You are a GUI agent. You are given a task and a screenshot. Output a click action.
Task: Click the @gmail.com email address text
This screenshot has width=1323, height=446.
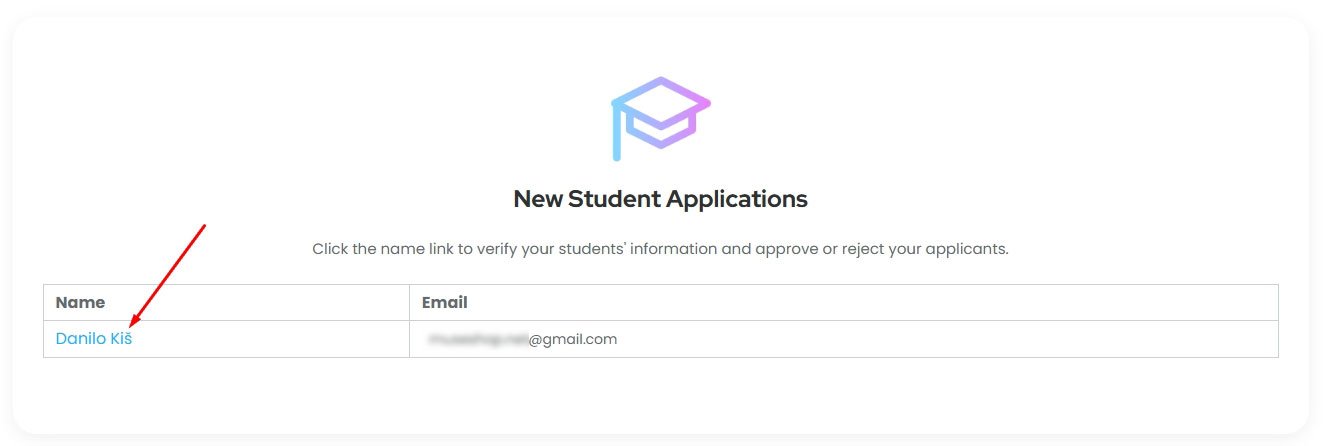573,339
